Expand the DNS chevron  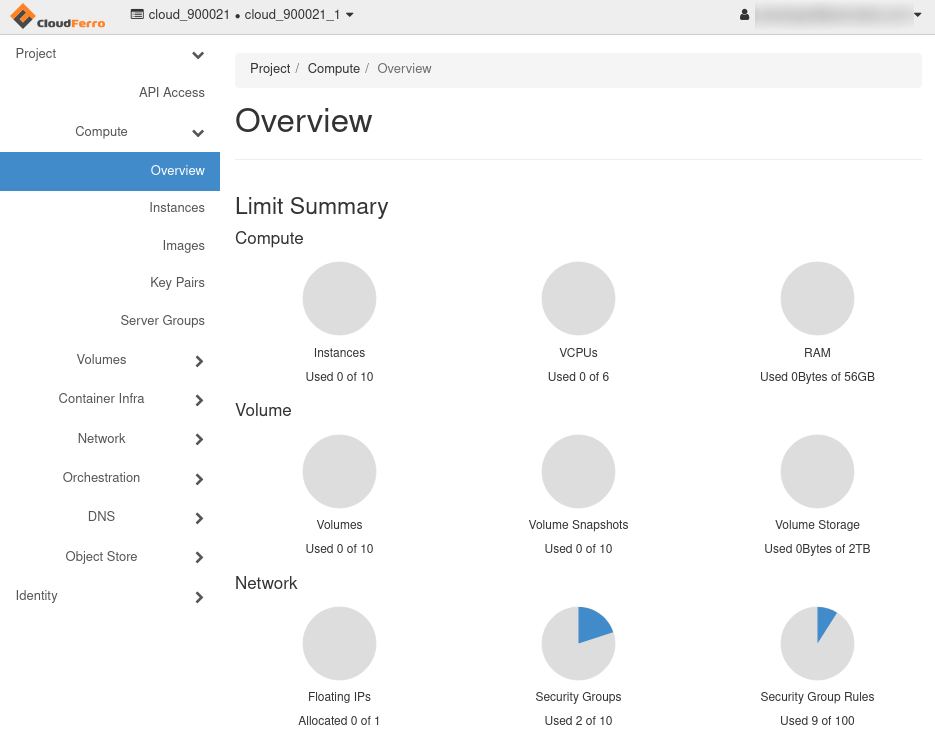(199, 518)
